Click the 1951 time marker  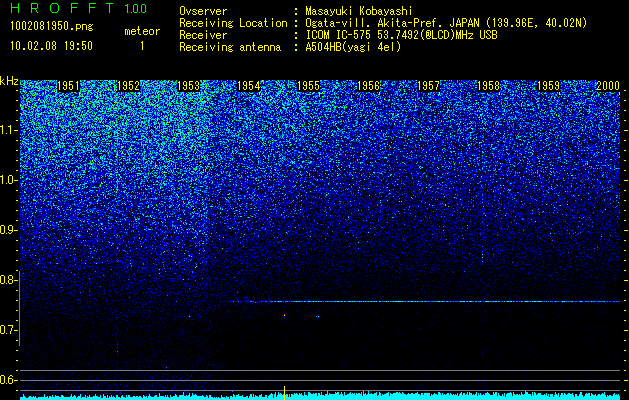[x=68, y=86]
